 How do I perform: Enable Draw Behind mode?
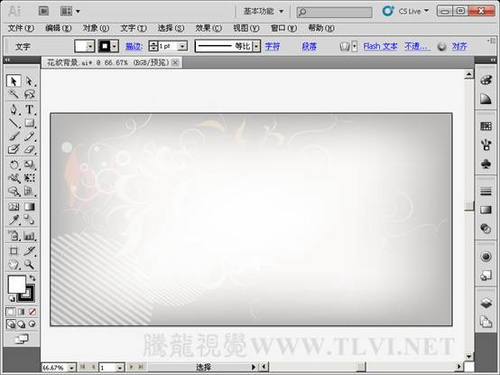tap(21, 324)
